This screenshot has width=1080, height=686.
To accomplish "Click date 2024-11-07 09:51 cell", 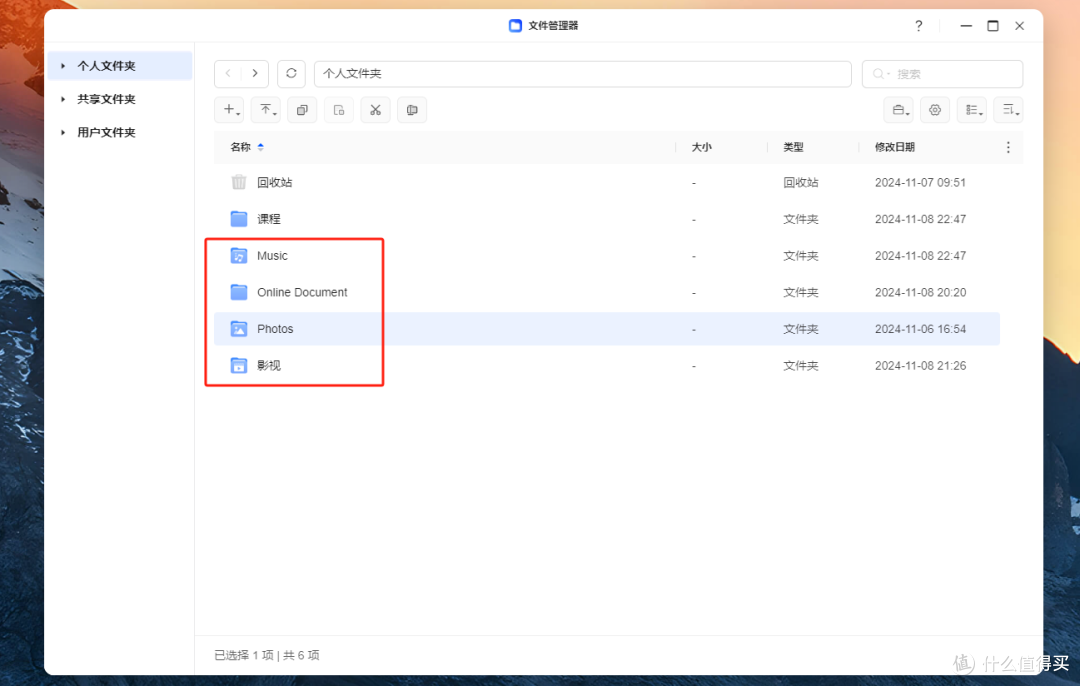I will 920,183.
